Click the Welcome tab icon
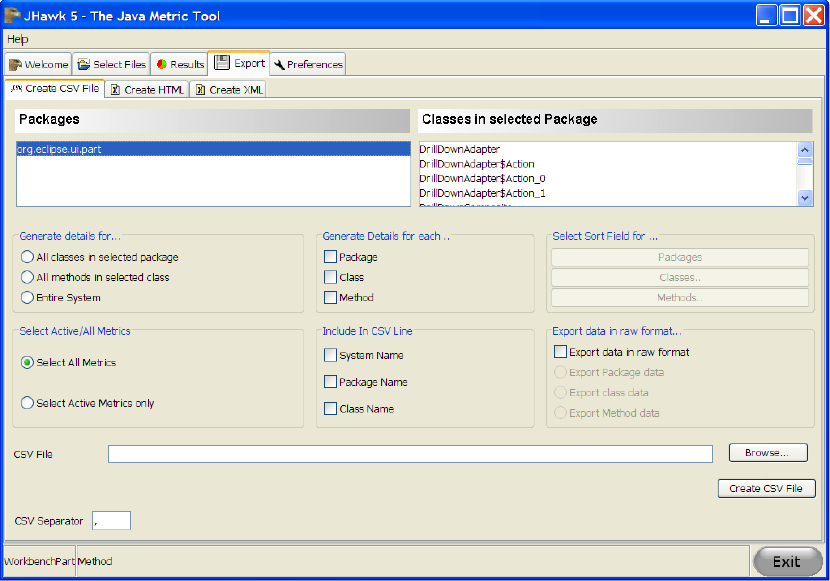This screenshot has width=830, height=581. (15, 65)
